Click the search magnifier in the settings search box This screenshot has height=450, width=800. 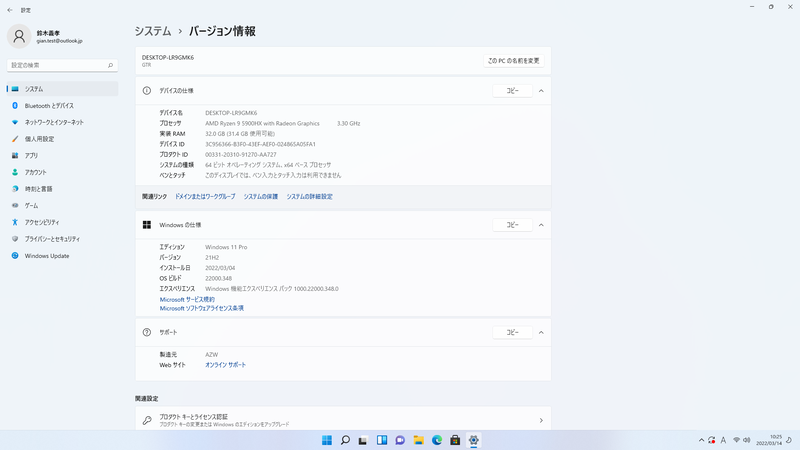pyautogui.click(x=110, y=65)
